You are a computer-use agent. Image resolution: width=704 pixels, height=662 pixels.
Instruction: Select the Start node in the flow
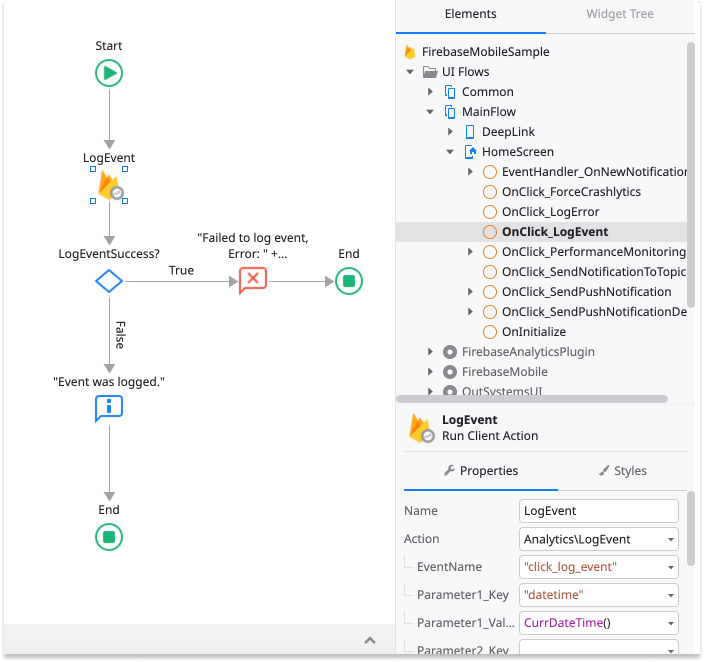[x=109, y=73]
